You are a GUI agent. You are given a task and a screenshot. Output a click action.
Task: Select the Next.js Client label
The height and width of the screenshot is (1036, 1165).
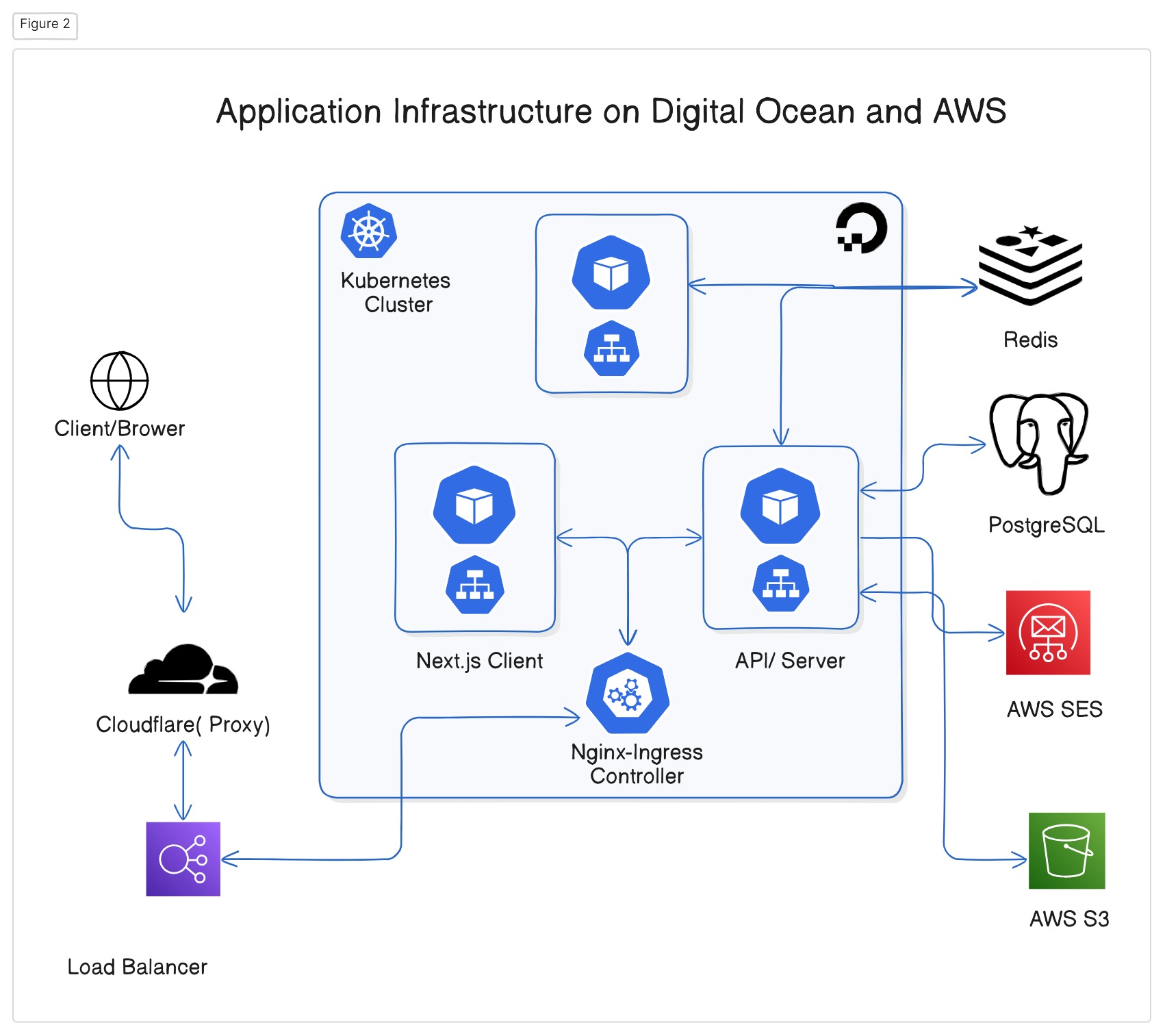[480, 661]
